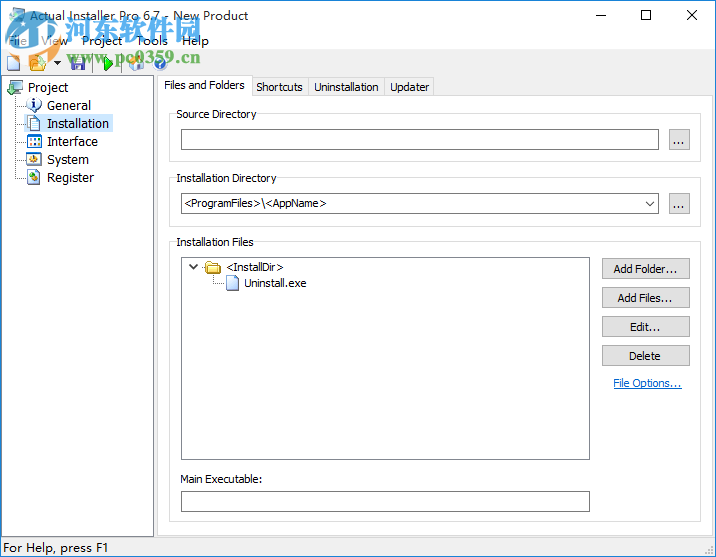716x557 pixels.
Task: Select System in the project tree
Action: coord(68,159)
